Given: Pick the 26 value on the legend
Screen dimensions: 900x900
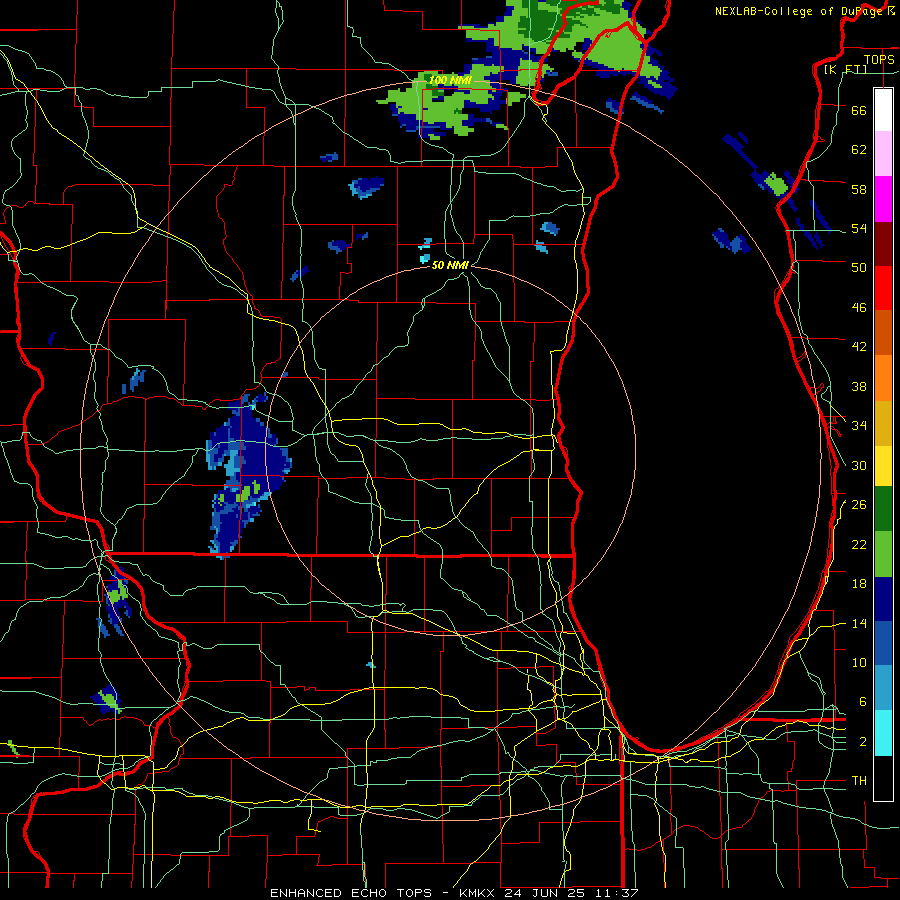Looking at the screenshot, I should (859, 505).
